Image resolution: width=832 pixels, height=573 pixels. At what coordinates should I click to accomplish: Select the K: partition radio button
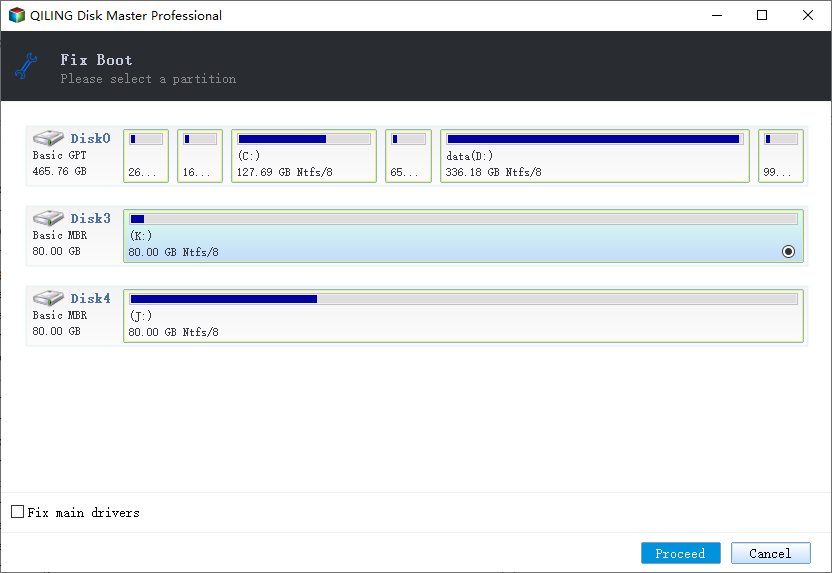point(788,251)
